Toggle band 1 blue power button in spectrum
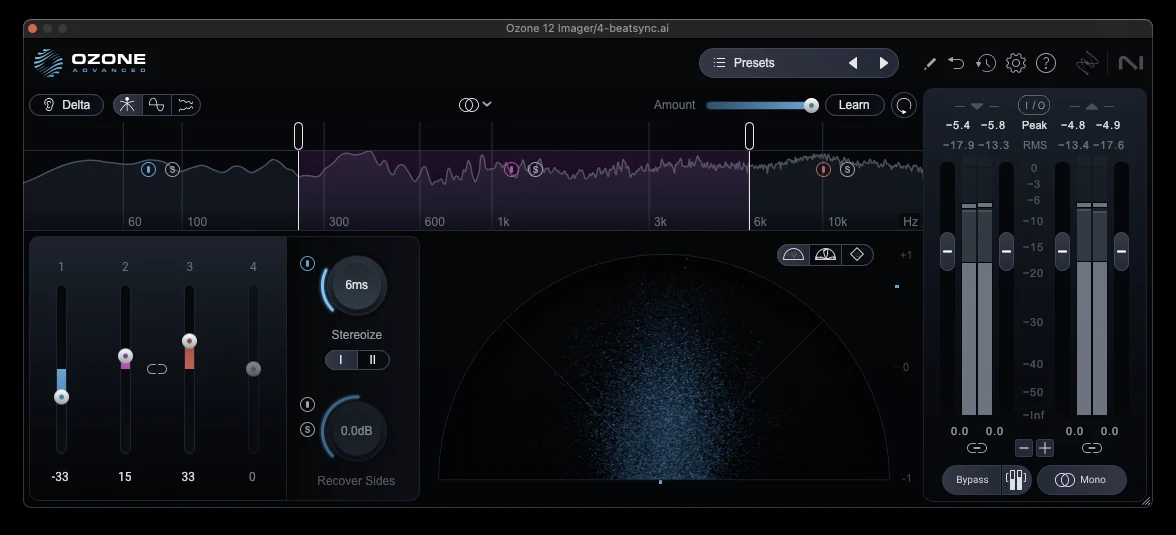Viewport: 1176px width, 535px height. tap(148, 170)
